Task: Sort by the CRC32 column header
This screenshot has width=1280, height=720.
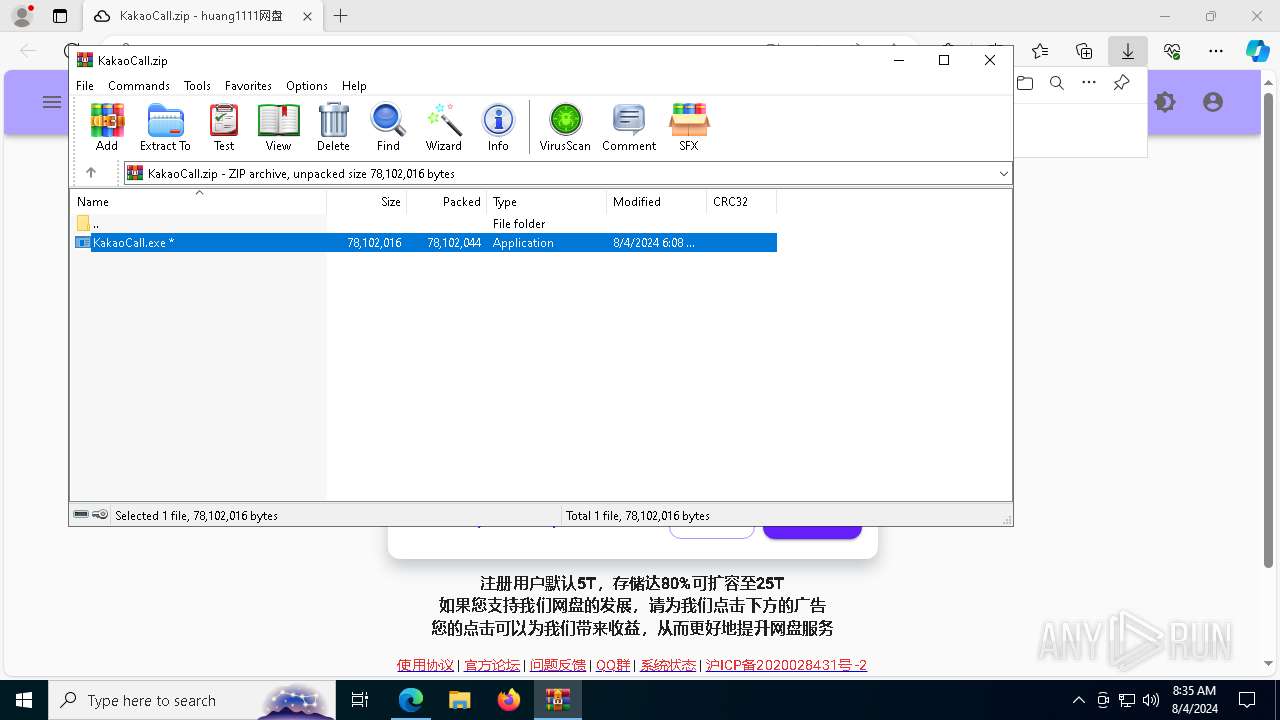Action: (x=741, y=202)
